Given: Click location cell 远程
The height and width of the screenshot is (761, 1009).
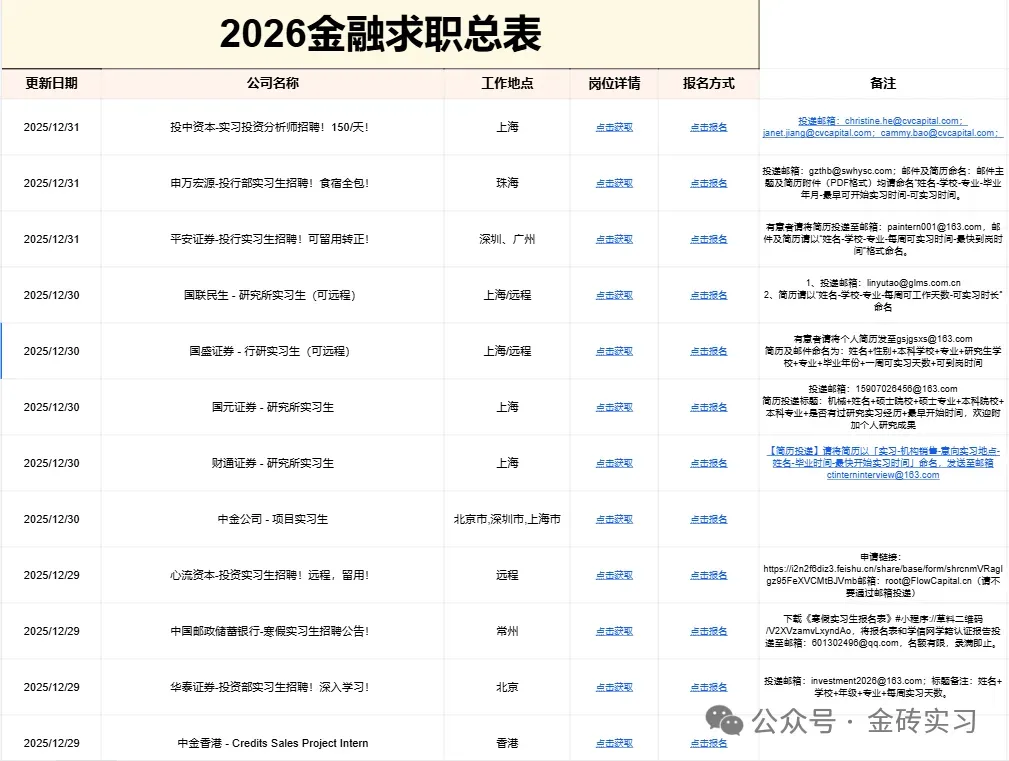Looking at the screenshot, I should tap(507, 575).
